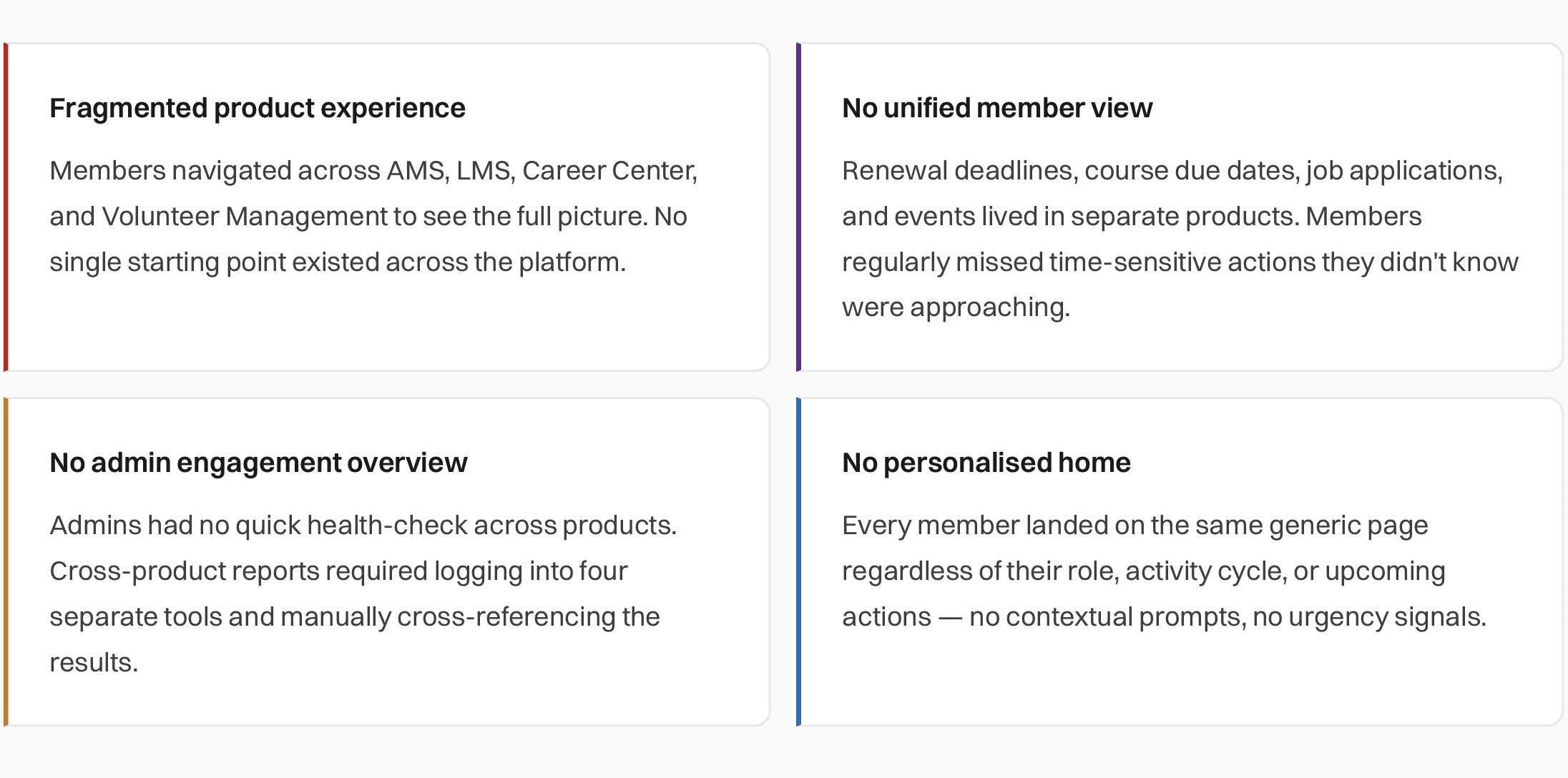Click the red accent bar on the Fragmented card
1568x778 pixels.
[6, 207]
